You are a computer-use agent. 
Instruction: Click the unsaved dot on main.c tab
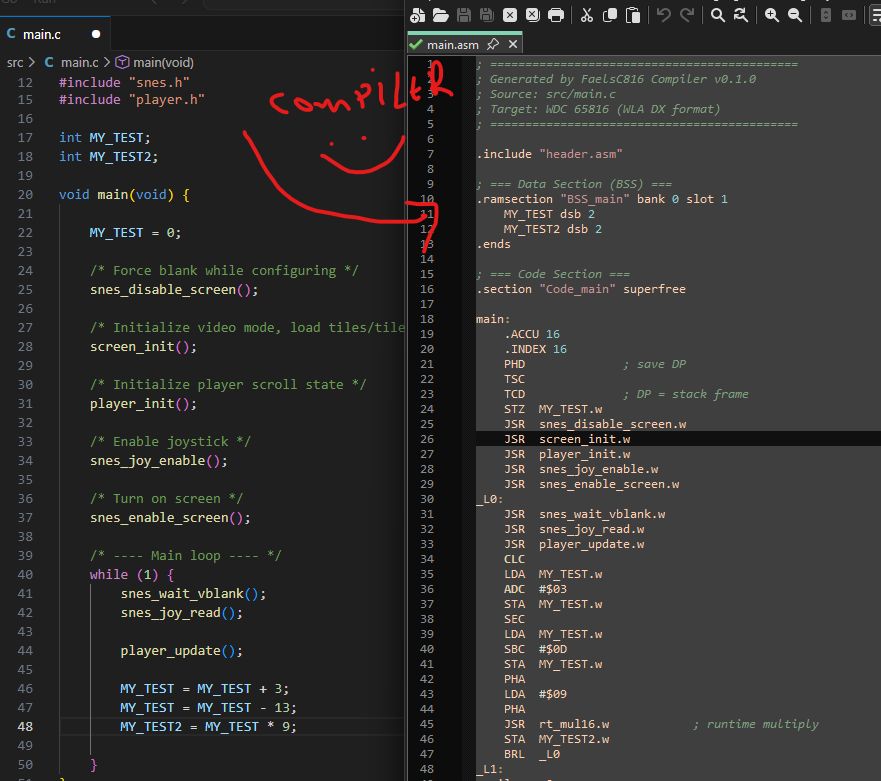[x=96, y=34]
